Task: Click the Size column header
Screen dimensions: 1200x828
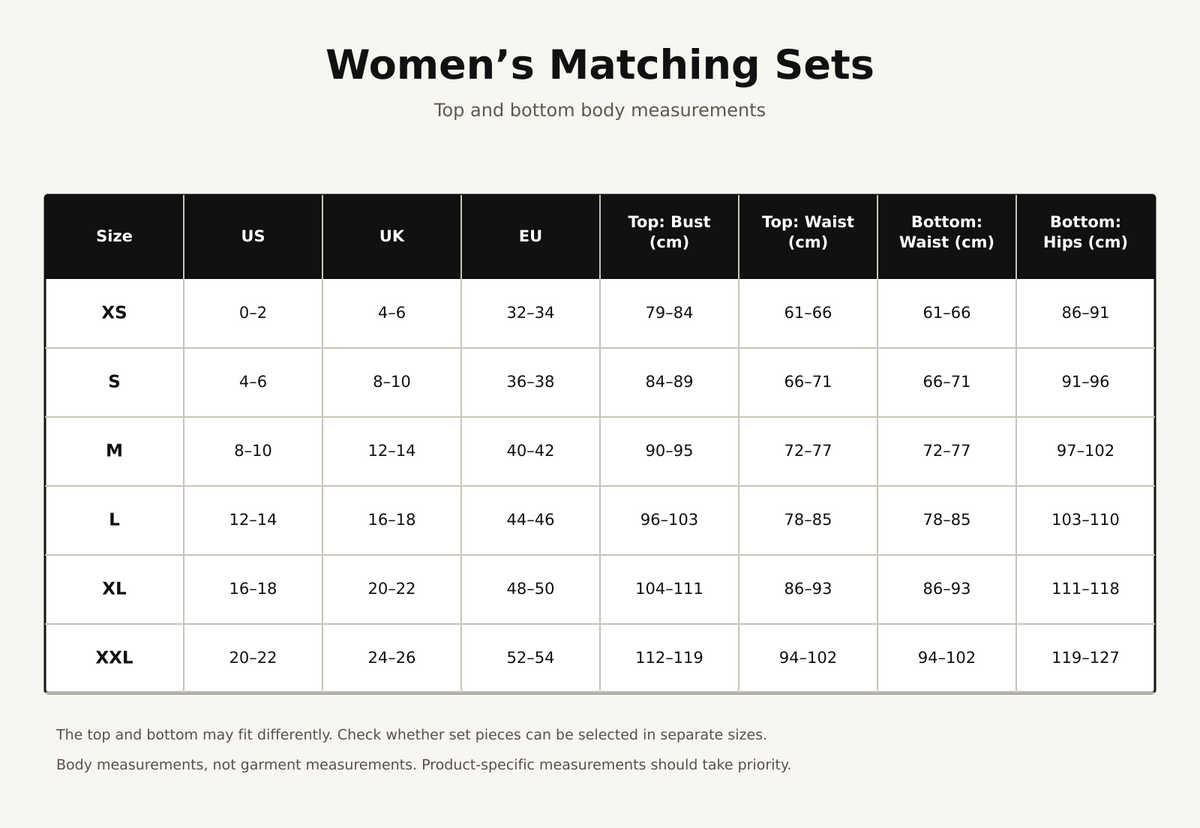Action: [114, 236]
